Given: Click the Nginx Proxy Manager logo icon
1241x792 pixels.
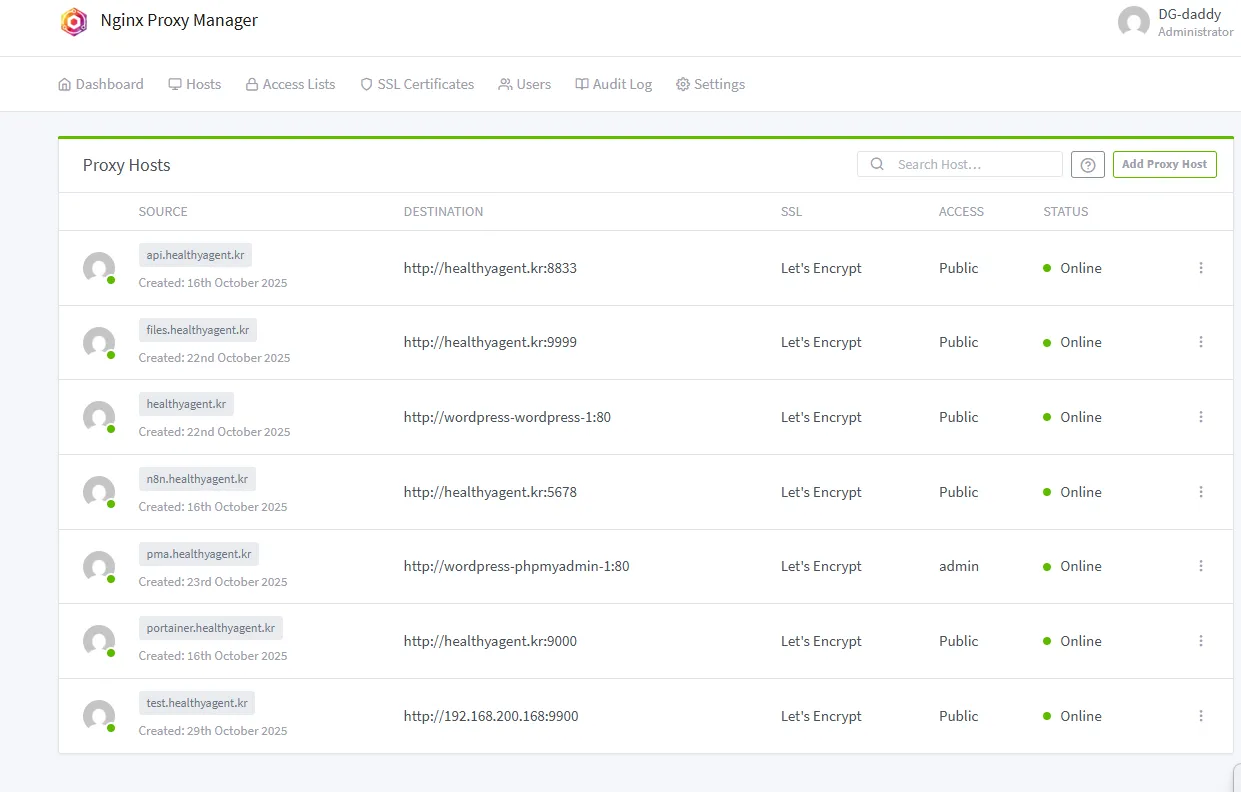Looking at the screenshot, I should point(74,21).
